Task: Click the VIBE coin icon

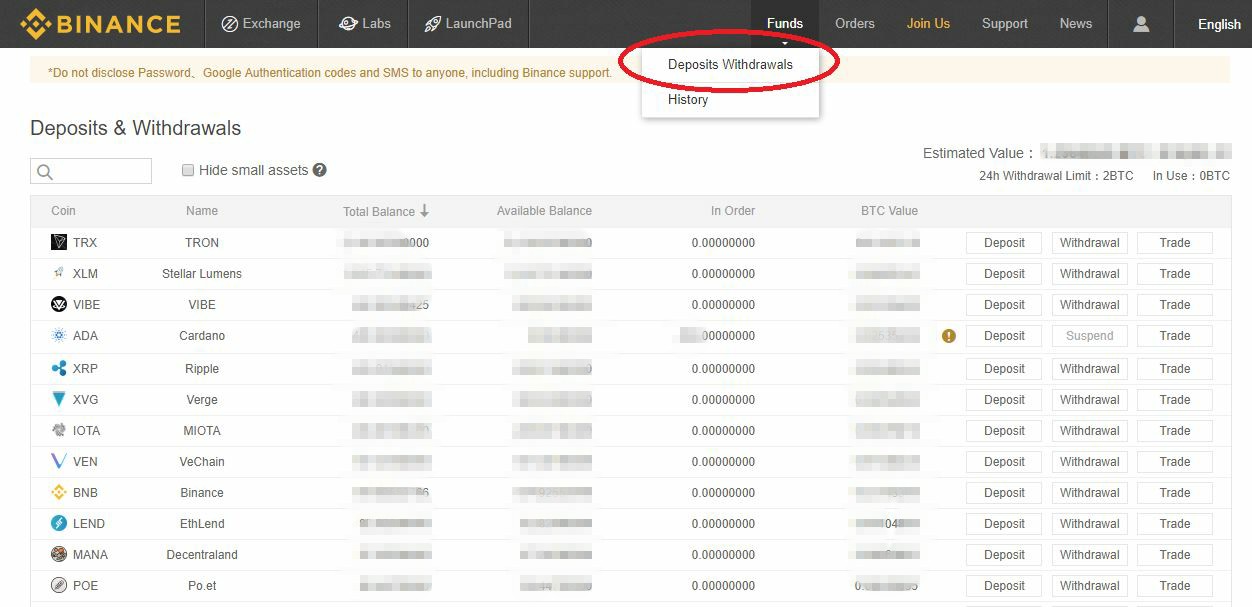Action: pos(59,304)
